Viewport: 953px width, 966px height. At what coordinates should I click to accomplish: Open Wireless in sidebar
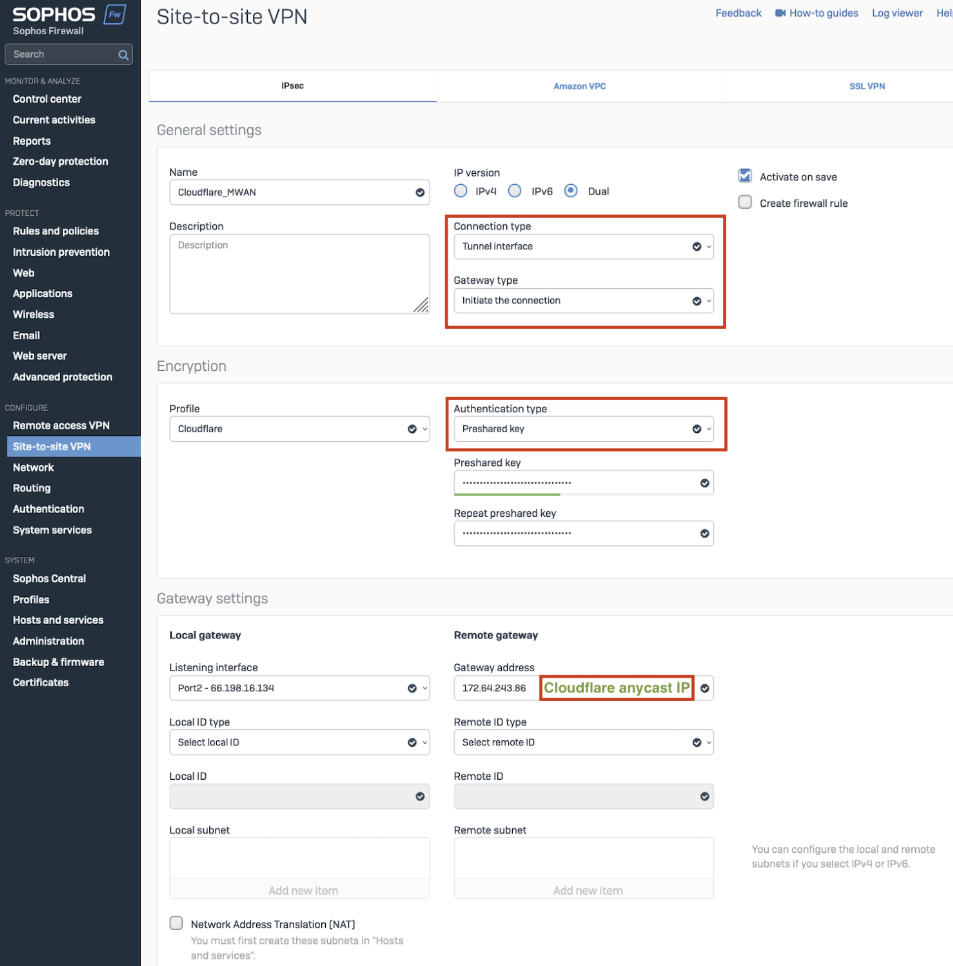[33, 314]
